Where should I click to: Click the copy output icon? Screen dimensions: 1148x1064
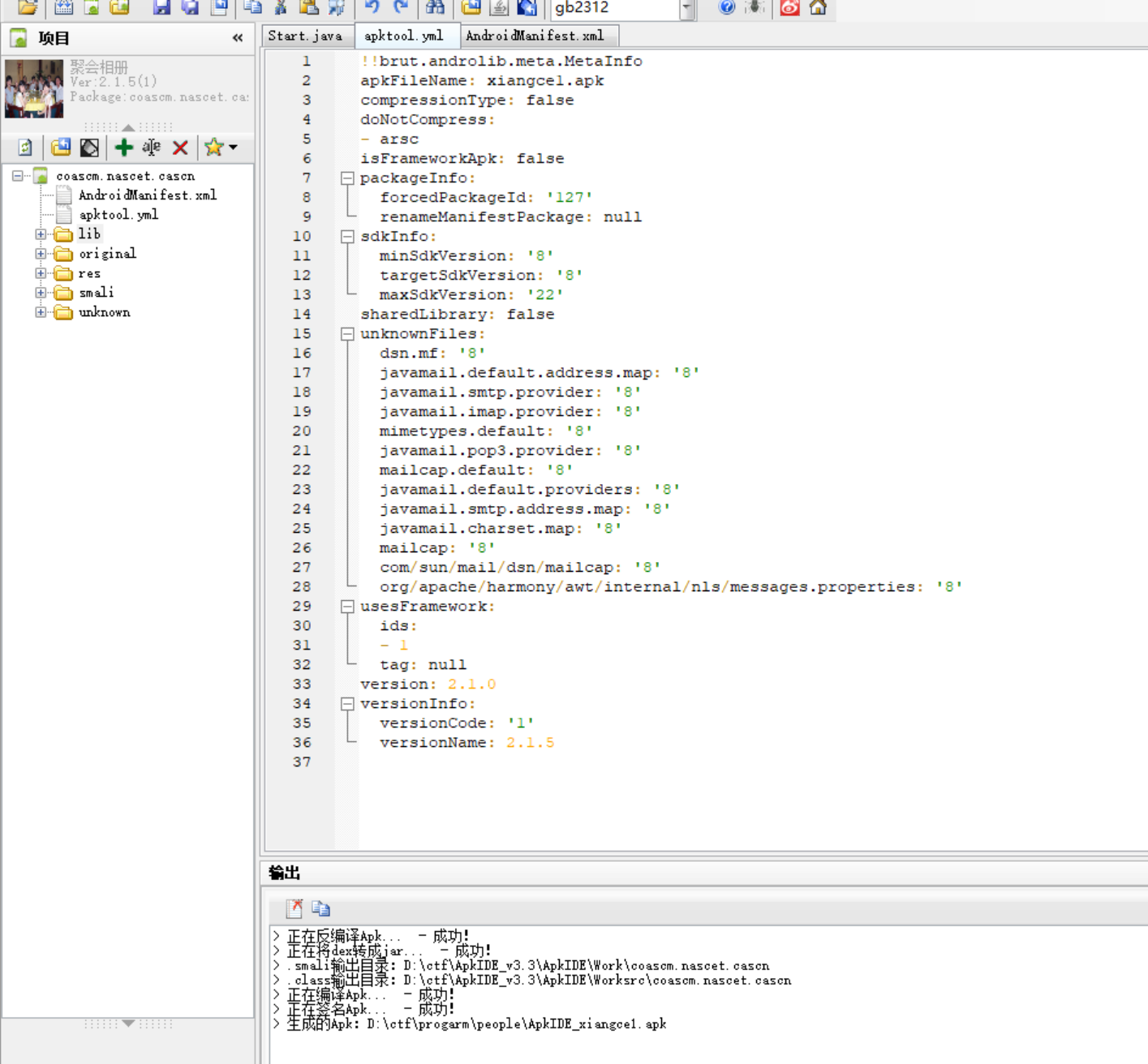pos(321,908)
